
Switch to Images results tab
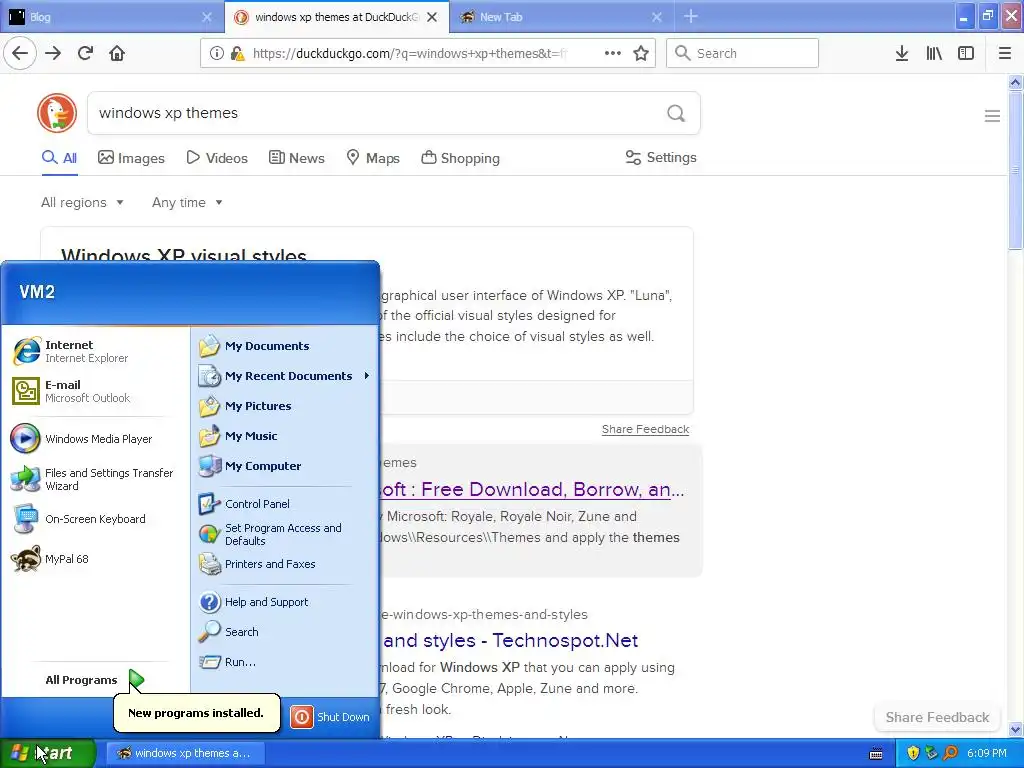pos(131,158)
